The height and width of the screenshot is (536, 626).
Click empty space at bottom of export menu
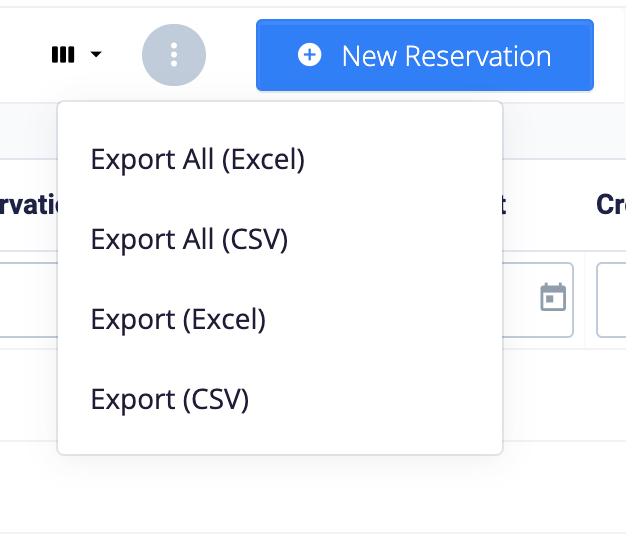(280, 440)
